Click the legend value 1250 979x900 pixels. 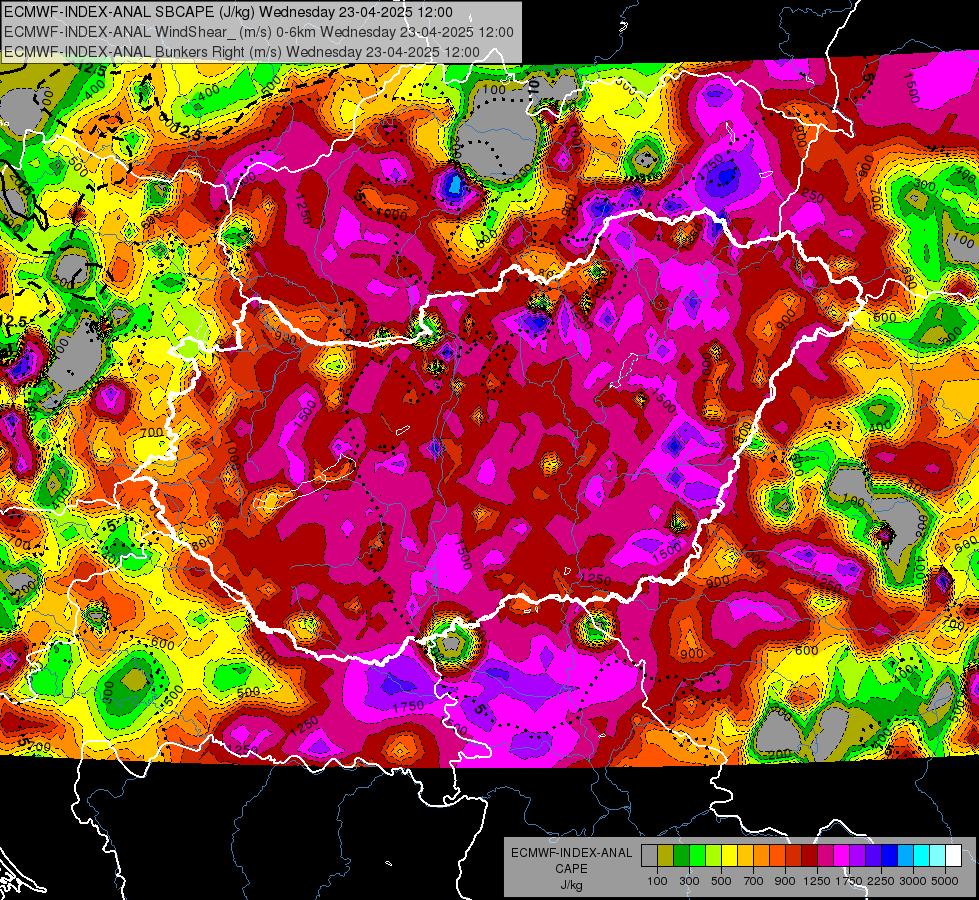817,881
